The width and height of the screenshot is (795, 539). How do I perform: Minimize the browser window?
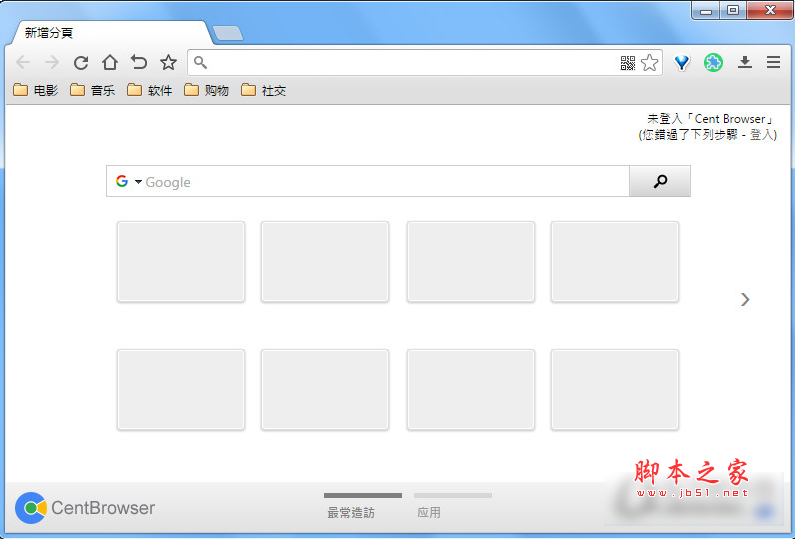pos(706,10)
